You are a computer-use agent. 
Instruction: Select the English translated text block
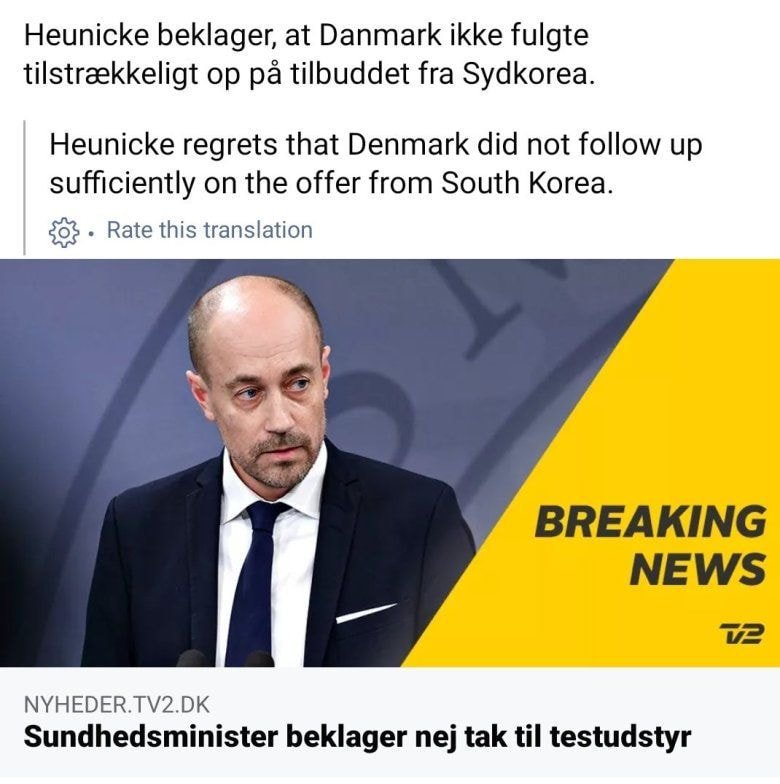tap(375, 164)
